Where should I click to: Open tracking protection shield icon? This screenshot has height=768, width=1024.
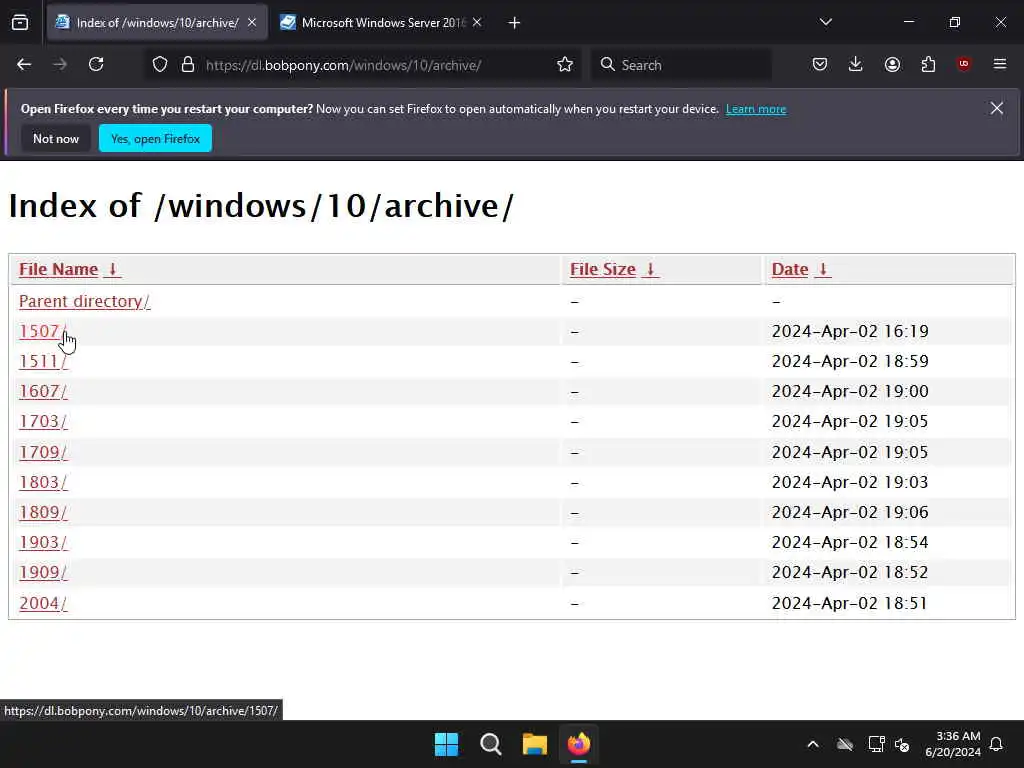pos(160,65)
